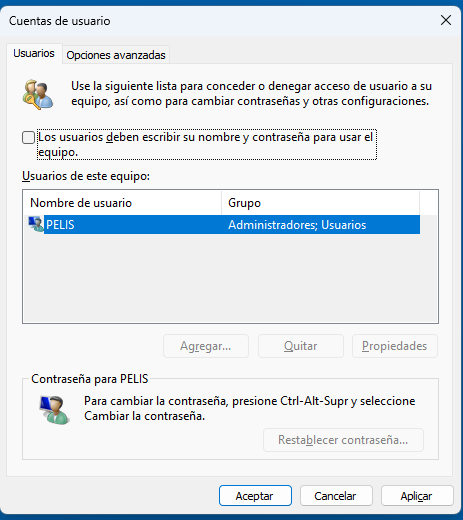463x520 pixels.
Task: Click the Administradores; Usuarios group cell
Action: click(297, 225)
